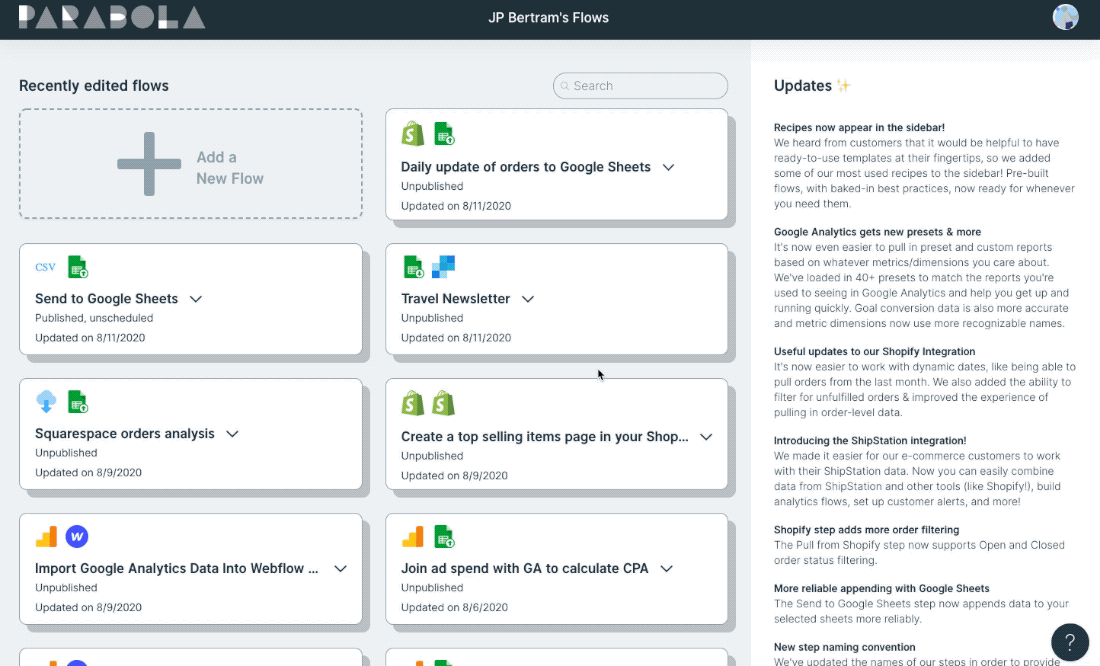Click the left Shopify icon on top selling items card

click(412, 403)
